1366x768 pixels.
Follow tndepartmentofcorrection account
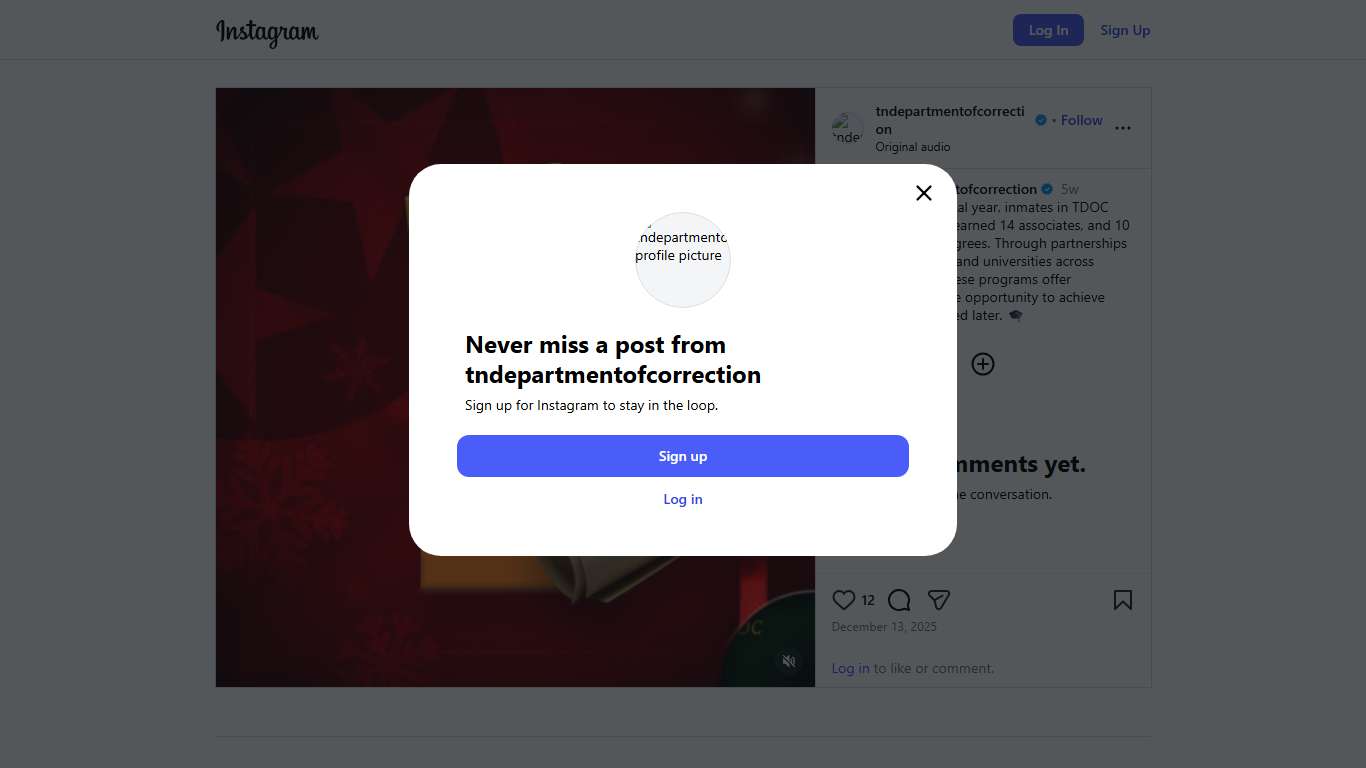pos(1081,120)
